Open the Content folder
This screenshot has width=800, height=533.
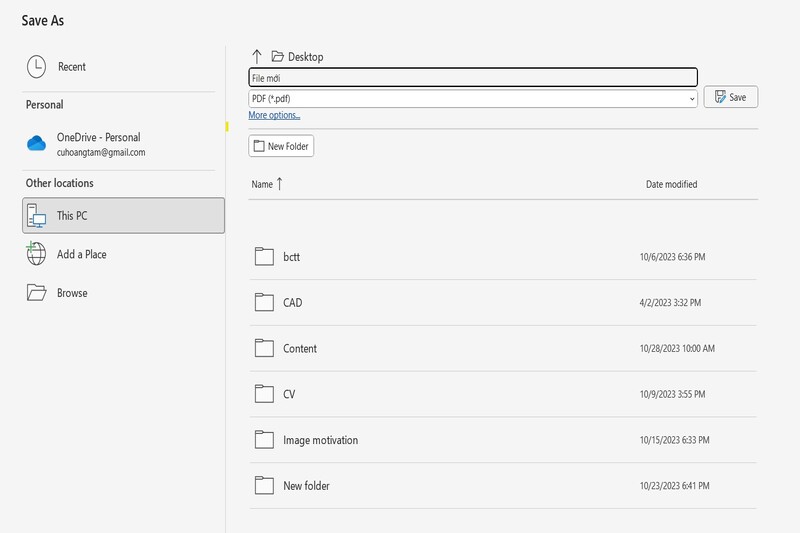click(x=300, y=349)
